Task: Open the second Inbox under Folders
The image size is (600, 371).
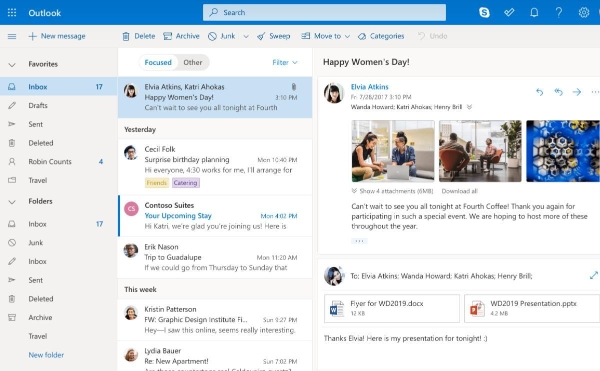Action: point(59,262)
